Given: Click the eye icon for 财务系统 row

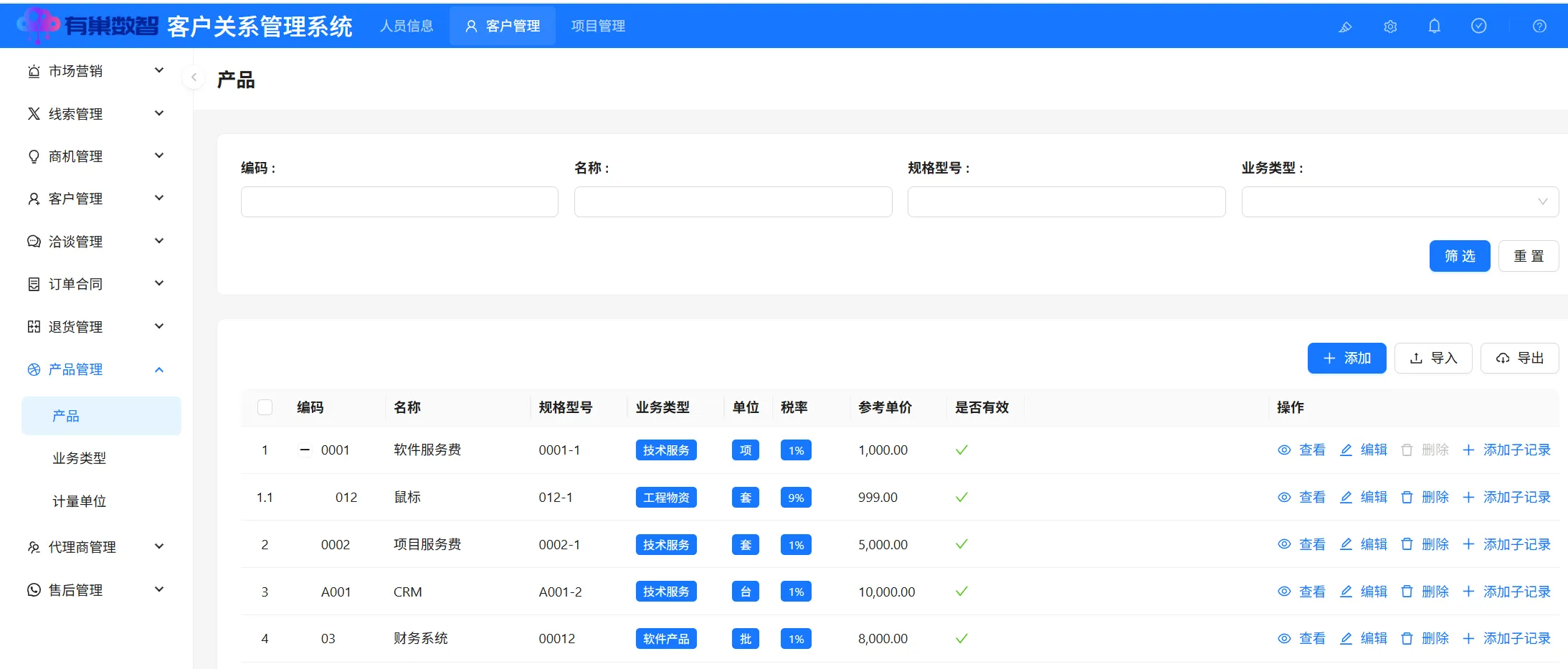Looking at the screenshot, I should [x=1284, y=638].
